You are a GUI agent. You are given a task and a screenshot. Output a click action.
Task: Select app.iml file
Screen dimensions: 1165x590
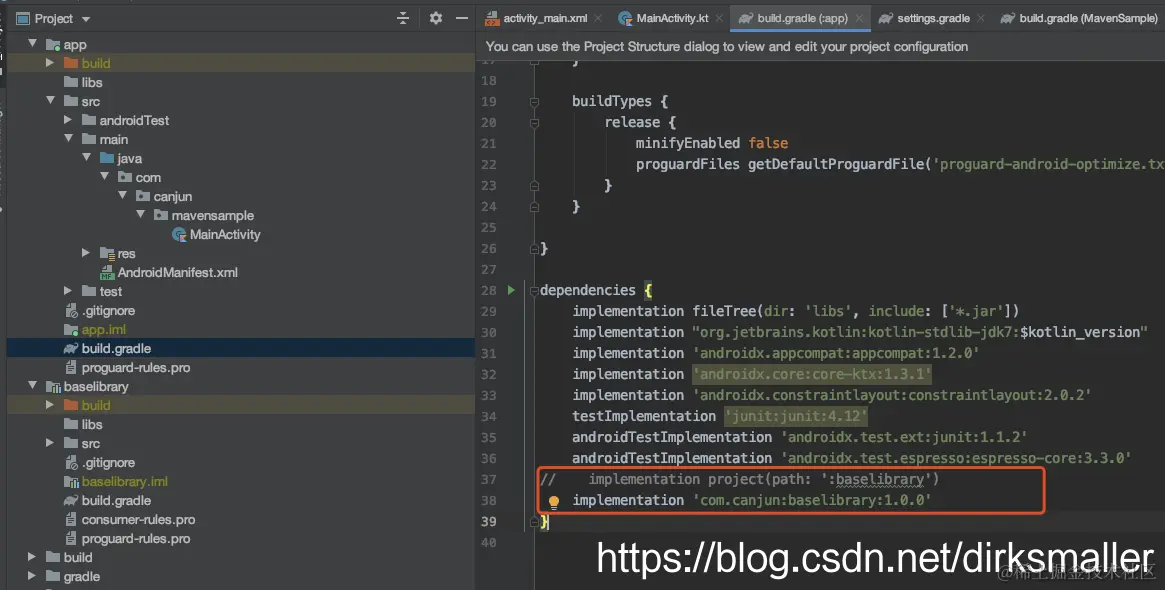tap(104, 330)
